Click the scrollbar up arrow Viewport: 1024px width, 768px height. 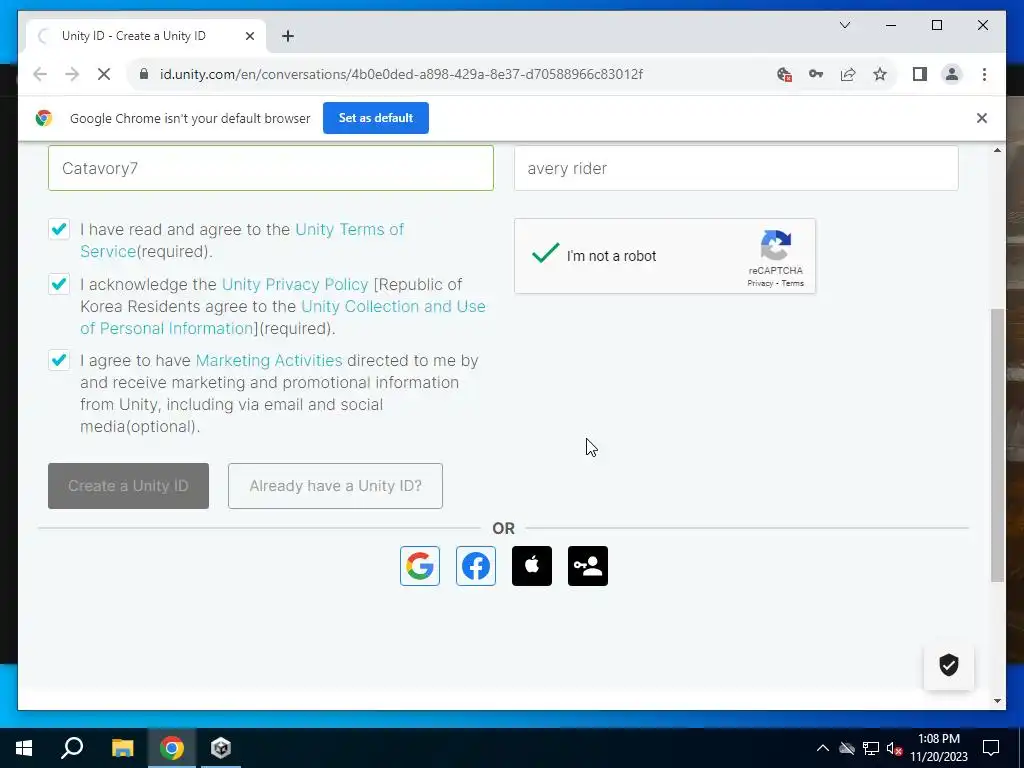[997, 151]
